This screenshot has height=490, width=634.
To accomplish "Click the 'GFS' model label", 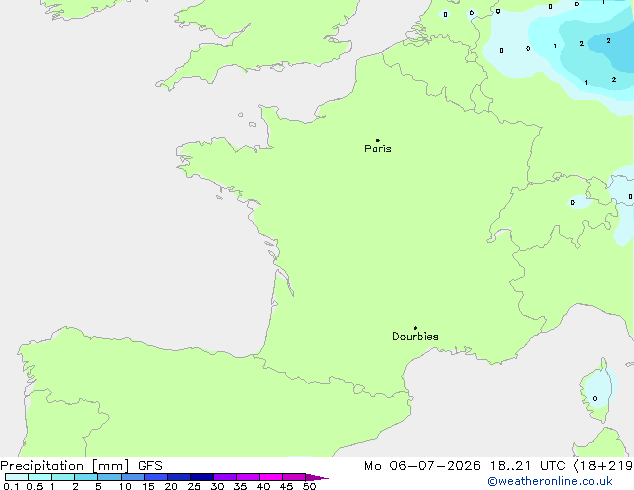I will [150, 466].
